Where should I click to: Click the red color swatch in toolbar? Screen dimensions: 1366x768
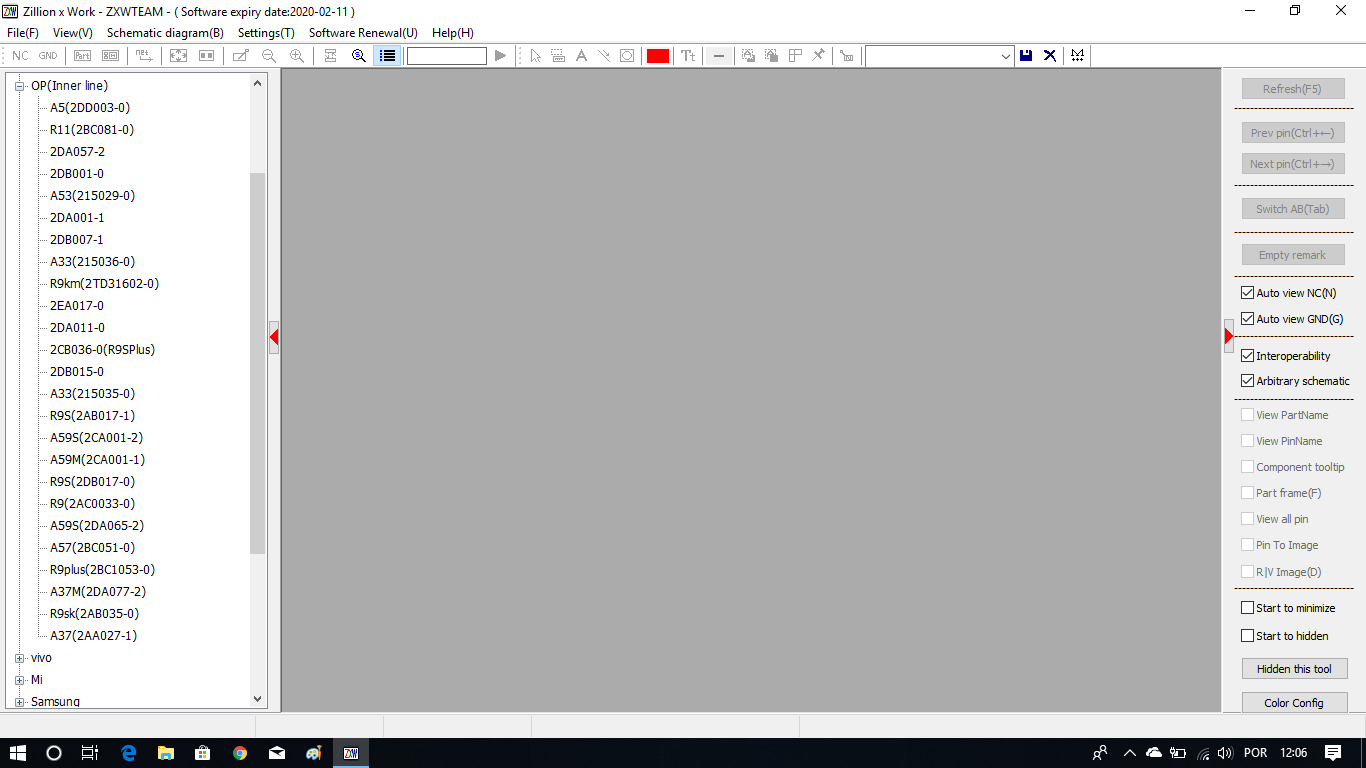(x=657, y=56)
